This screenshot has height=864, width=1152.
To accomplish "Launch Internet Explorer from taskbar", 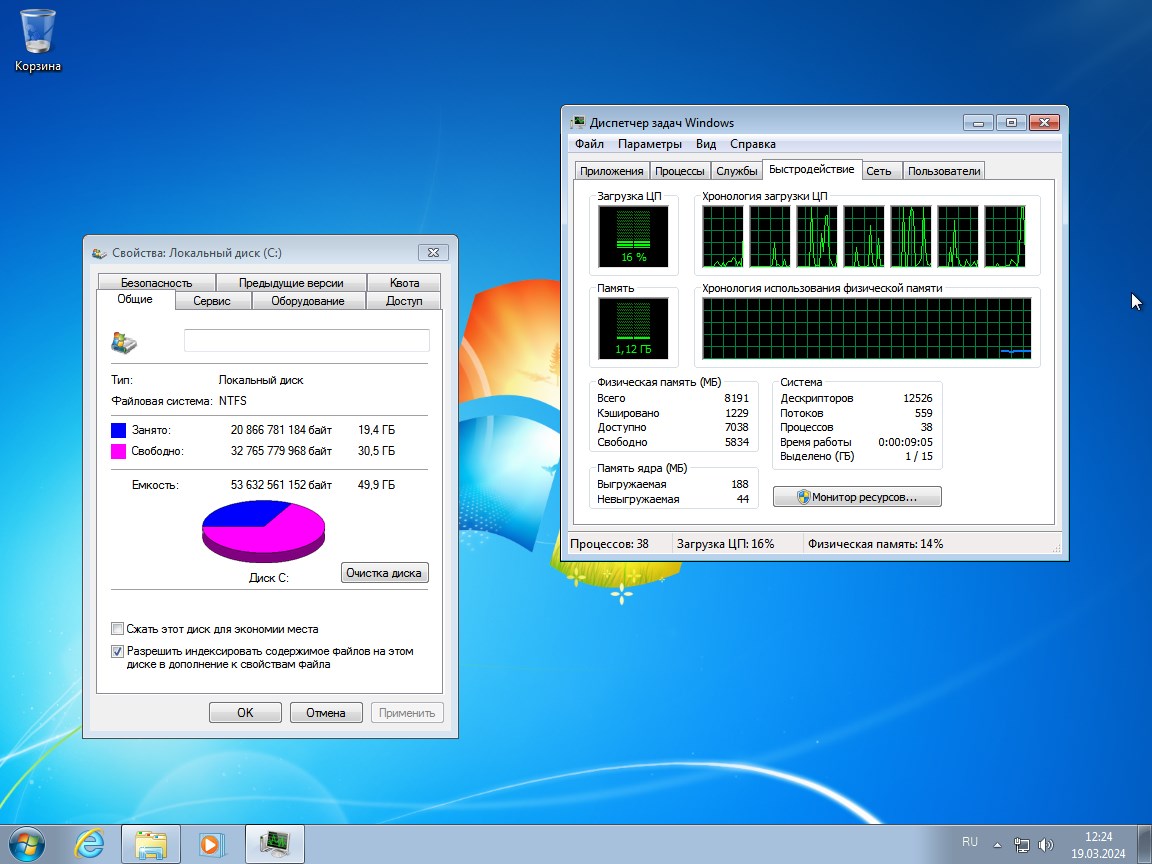I will coord(89,843).
